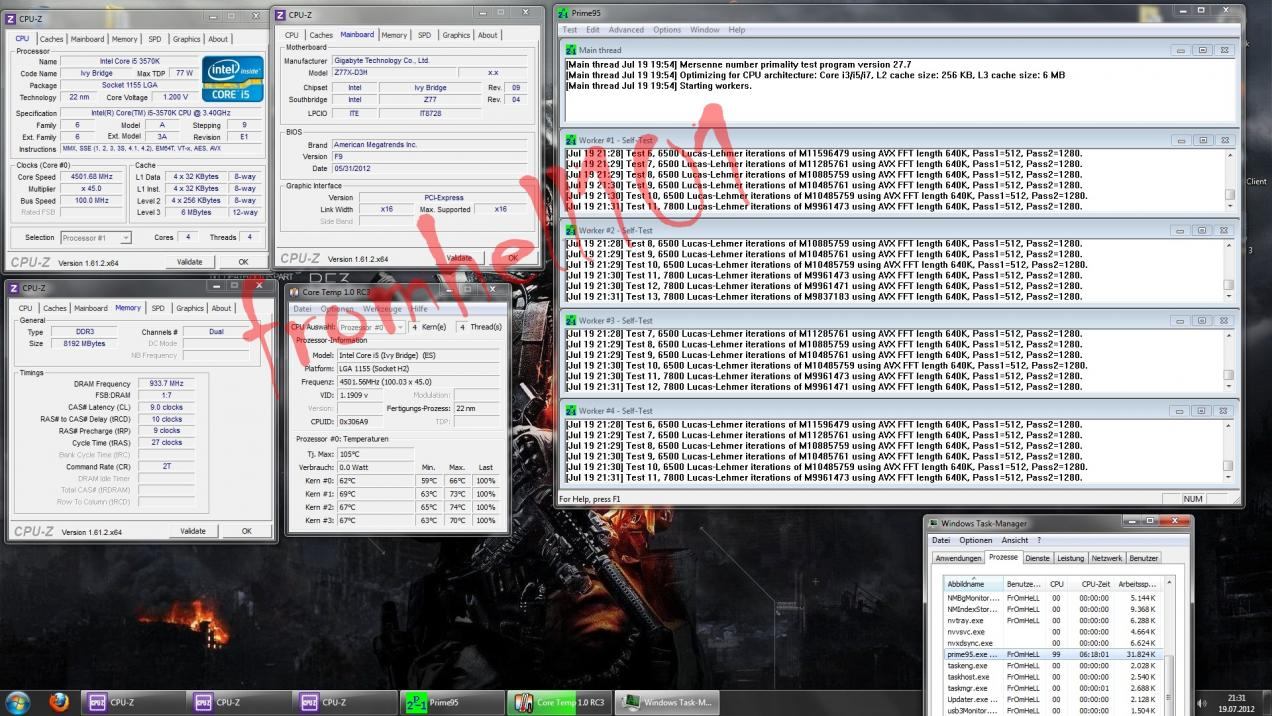Open the Windows Start menu orb
The height and width of the screenshot is (716, 1272).
coord(19,702)
